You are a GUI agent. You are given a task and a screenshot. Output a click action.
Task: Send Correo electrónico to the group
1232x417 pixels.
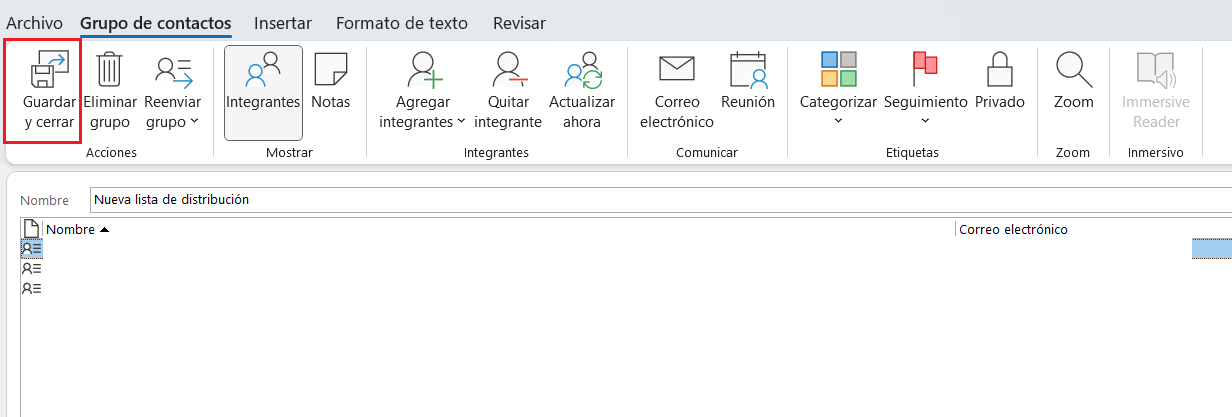(676, 70)
